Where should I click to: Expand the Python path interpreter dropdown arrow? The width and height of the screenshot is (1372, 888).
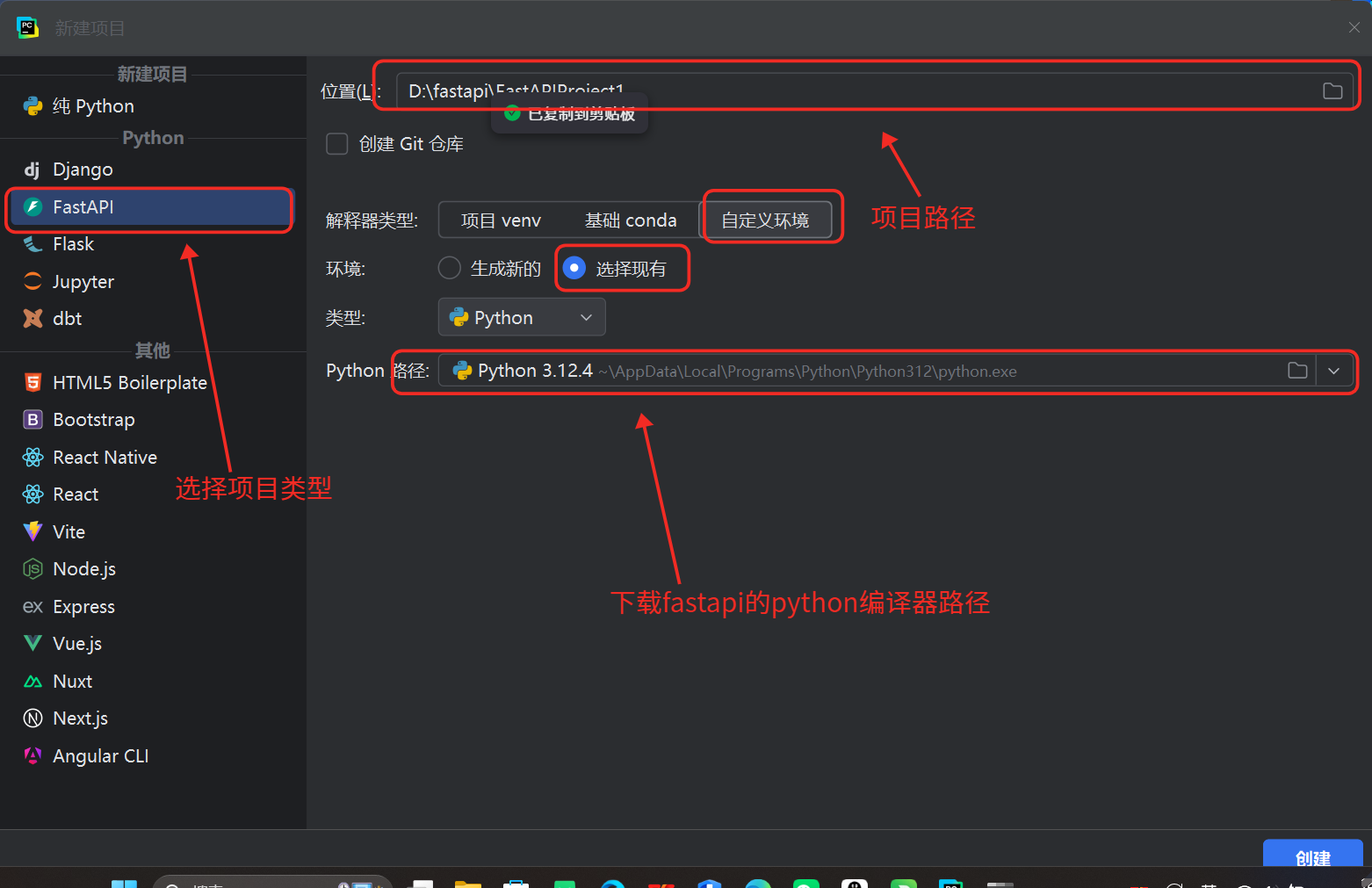[1334, 371]
